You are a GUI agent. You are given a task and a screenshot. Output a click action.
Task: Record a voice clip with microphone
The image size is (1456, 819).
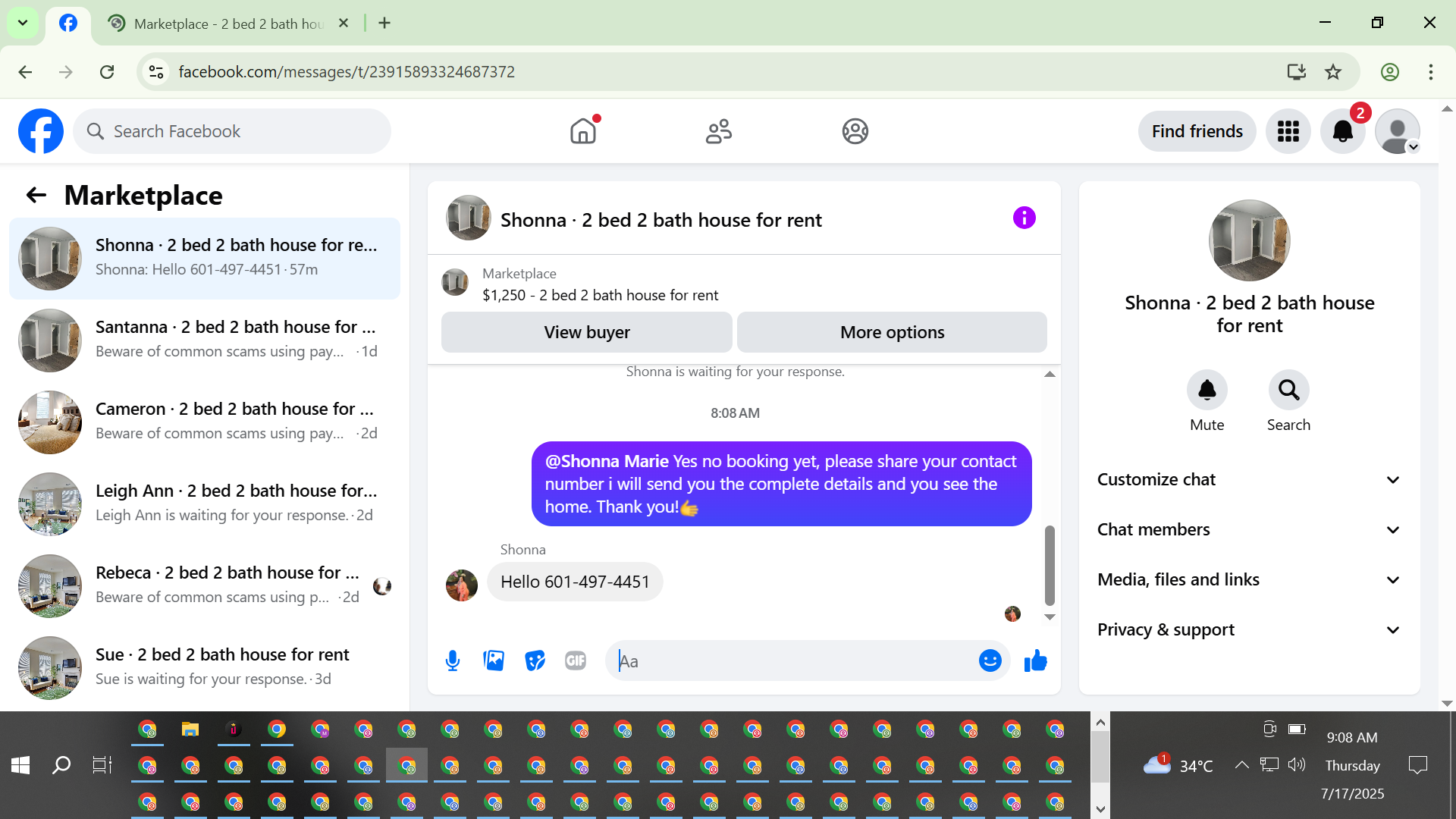point(453,661)
